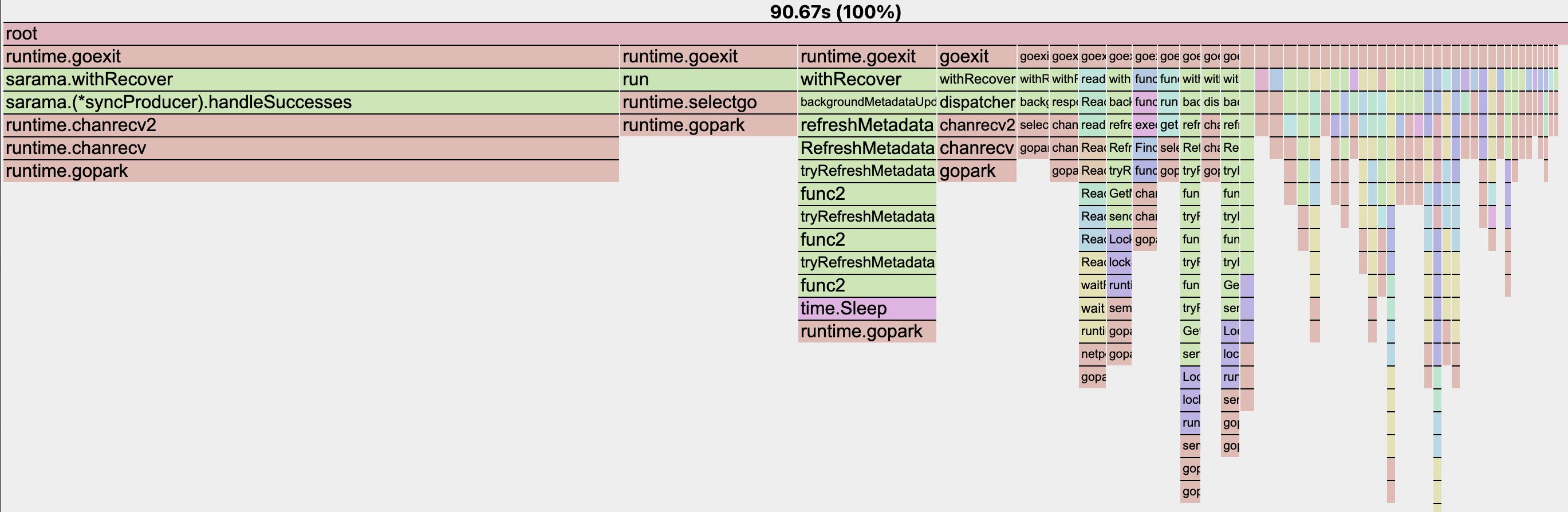
Task: Select the short goexit frame above dispatcher
Action: click(976, 57)
